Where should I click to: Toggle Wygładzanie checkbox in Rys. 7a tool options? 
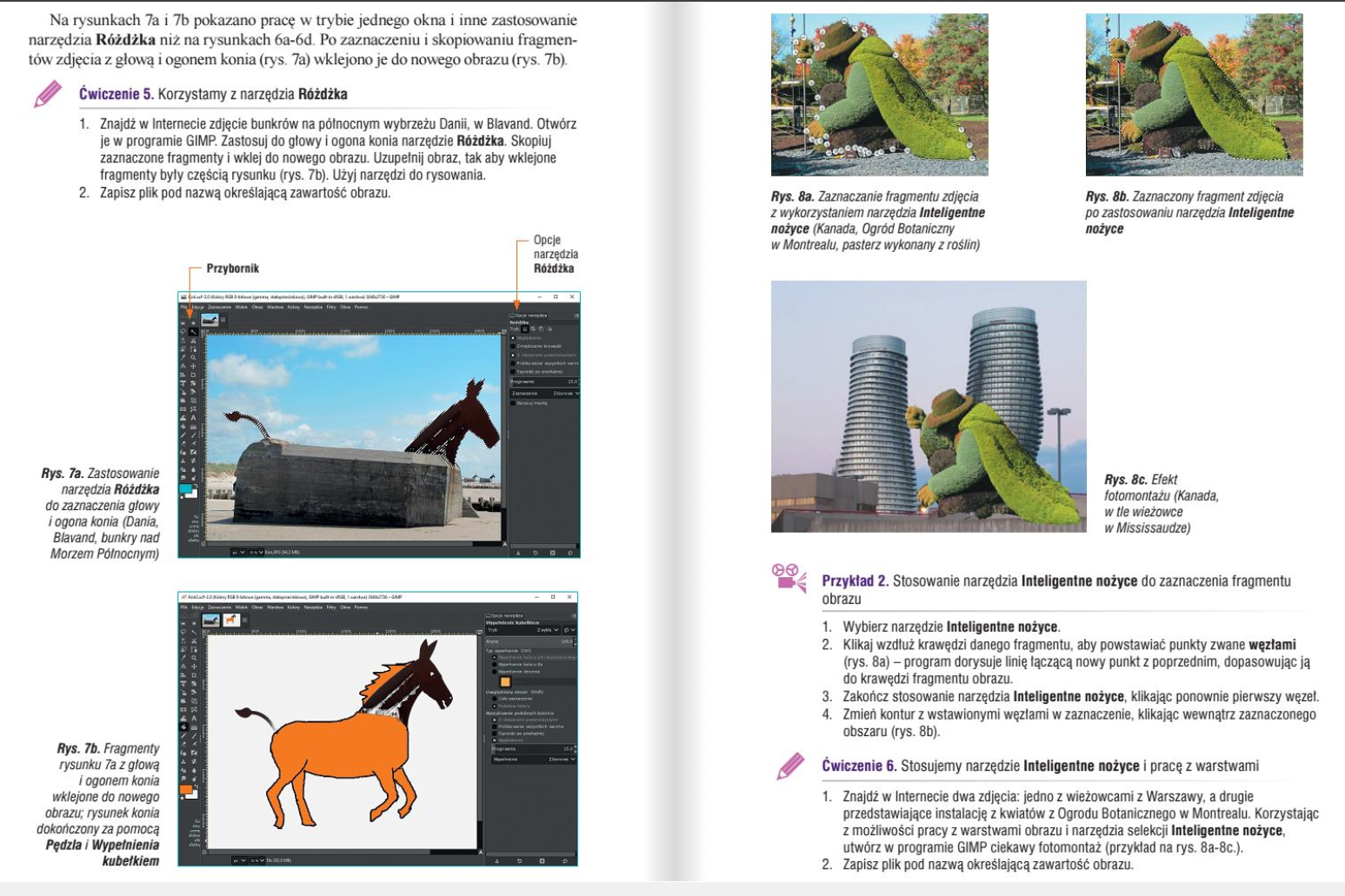513,338
